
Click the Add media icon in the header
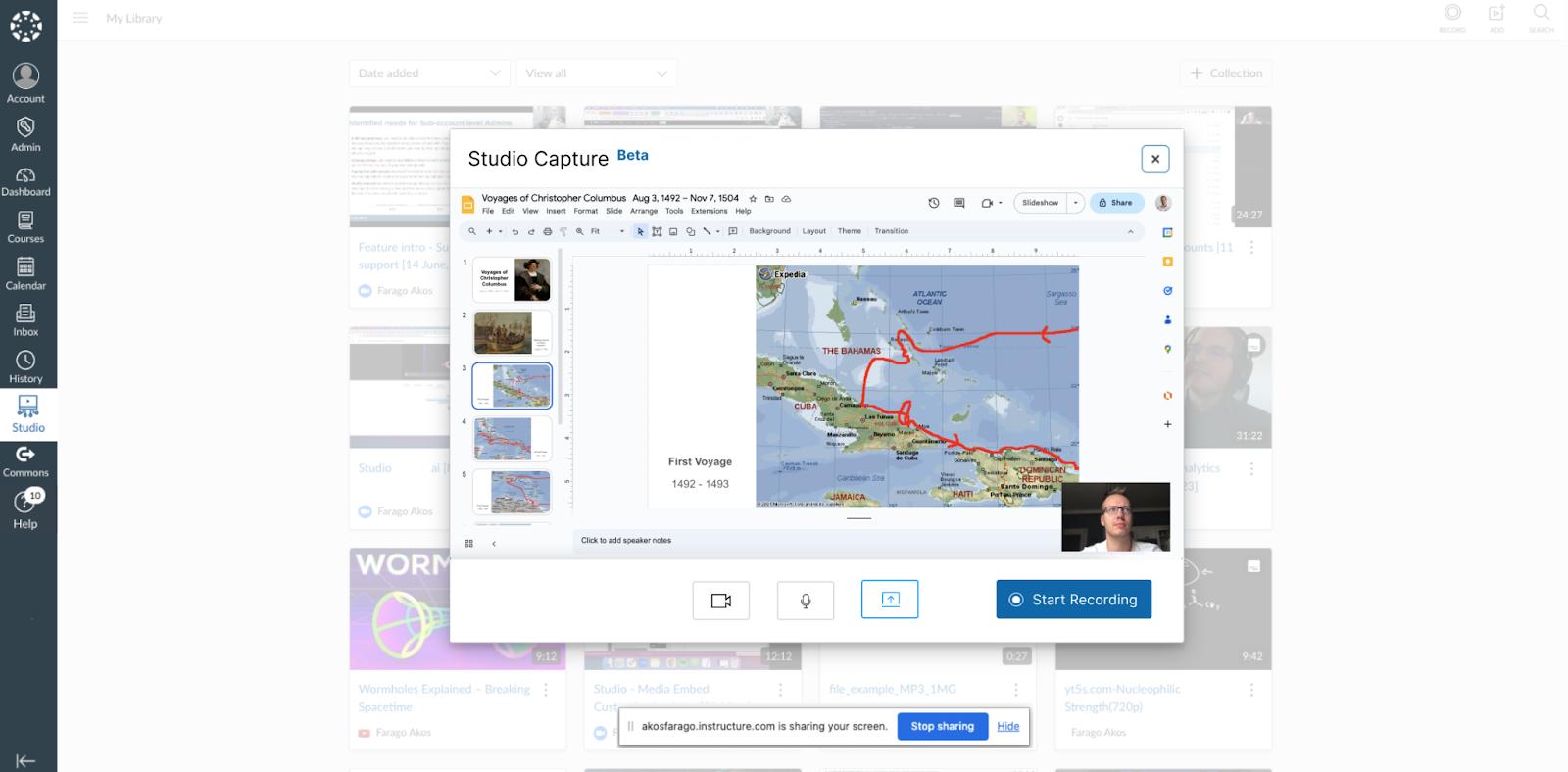1496,18
